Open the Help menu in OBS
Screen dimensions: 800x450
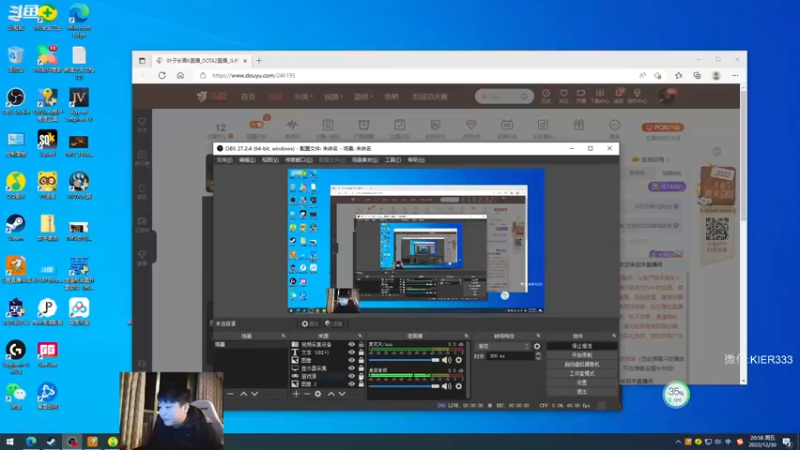point(416,160)
